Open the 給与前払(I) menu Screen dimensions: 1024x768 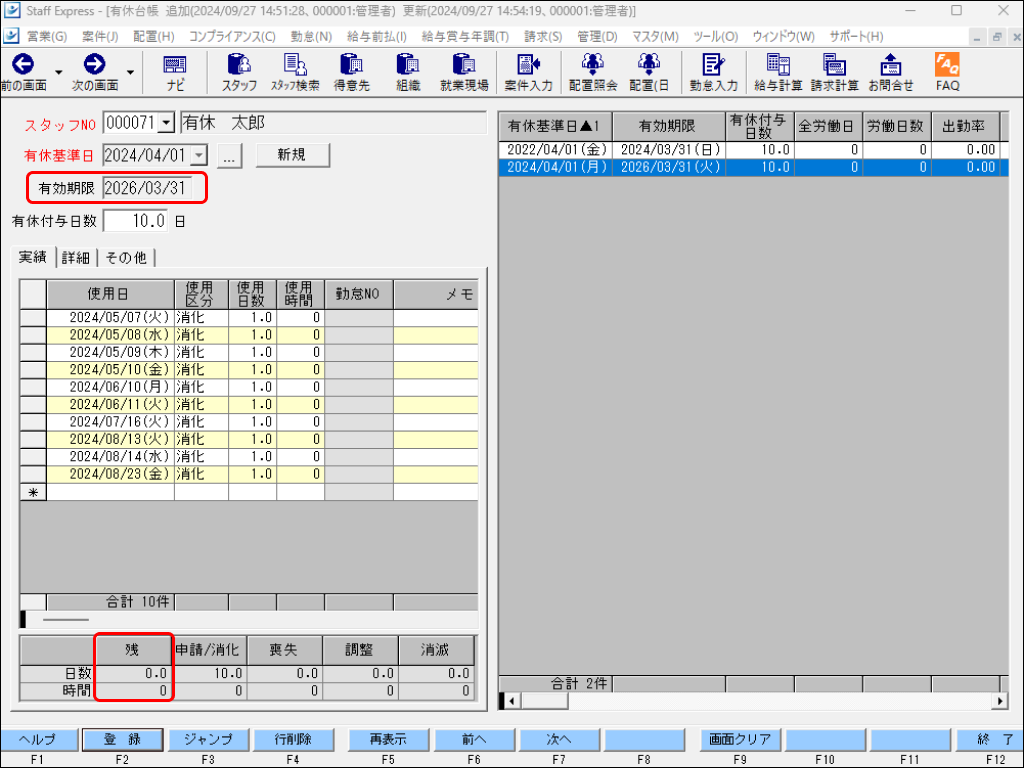pos(376,37)
